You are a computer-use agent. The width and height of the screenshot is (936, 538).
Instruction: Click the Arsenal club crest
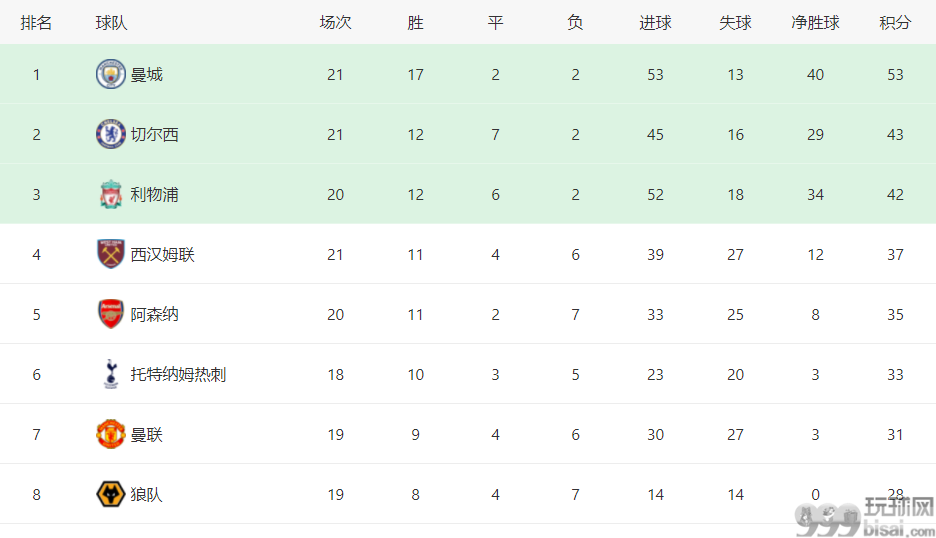pos(110,314)
